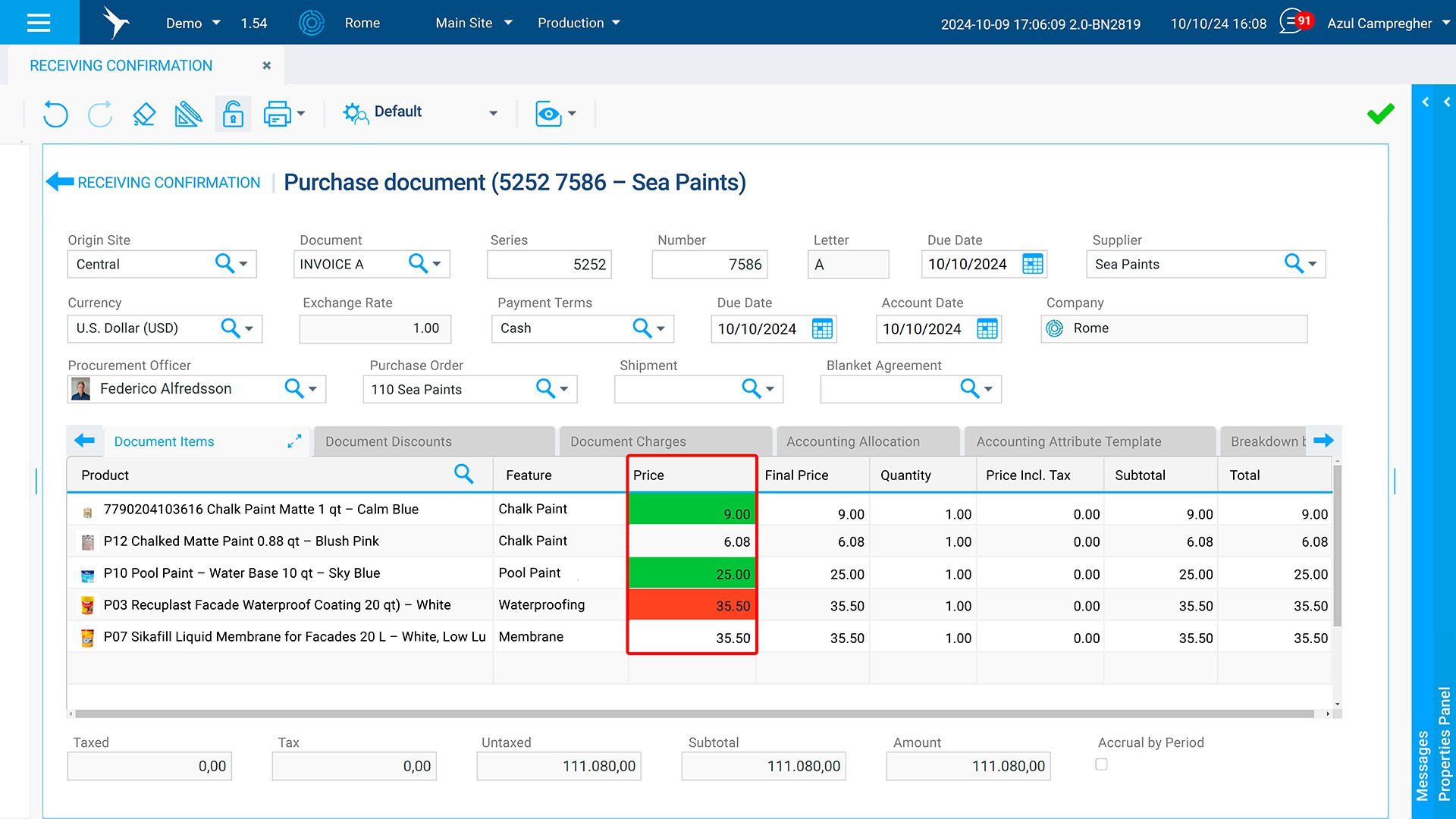Click the undo arrow toolbar icon
Viewport: 1456px width, 819px height.
pos(55,114)
